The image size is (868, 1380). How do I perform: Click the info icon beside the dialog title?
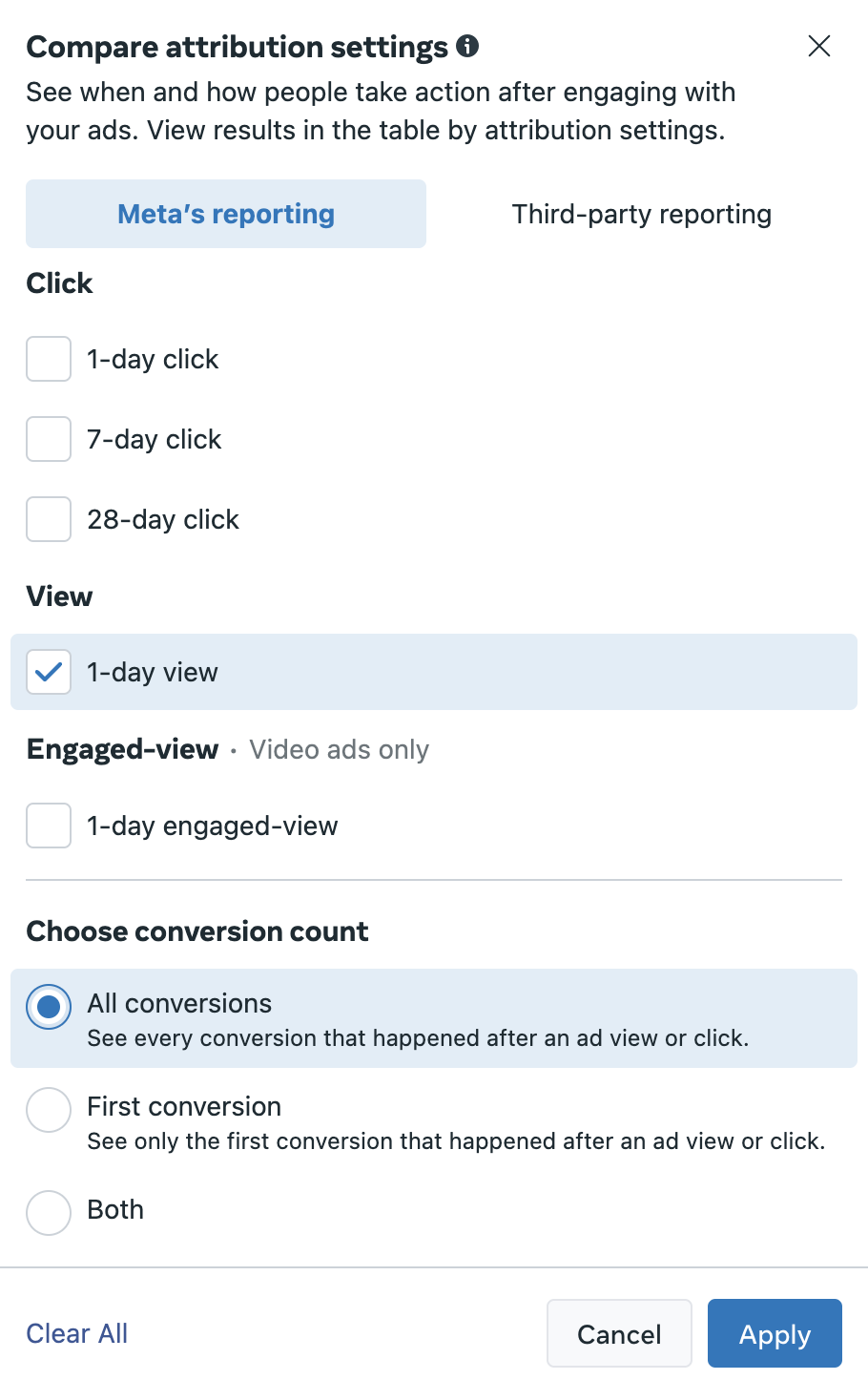coord(467,45)
